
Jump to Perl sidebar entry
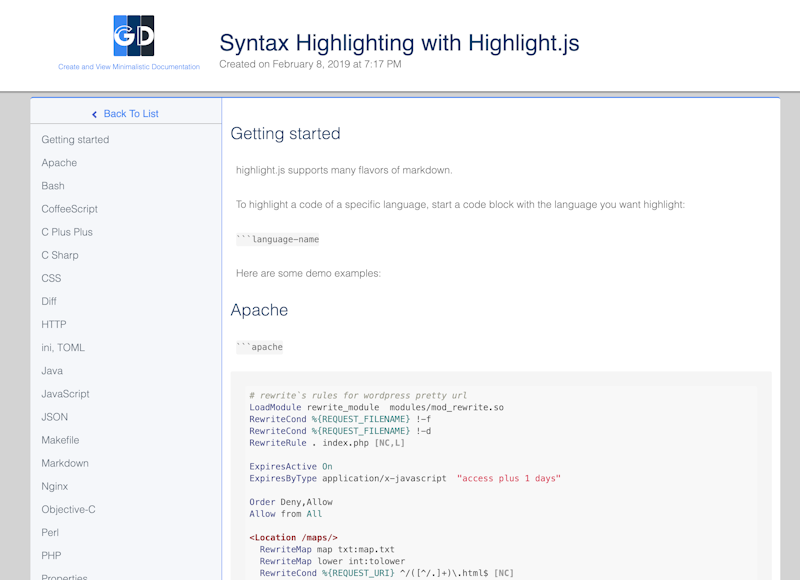(50, 533)
